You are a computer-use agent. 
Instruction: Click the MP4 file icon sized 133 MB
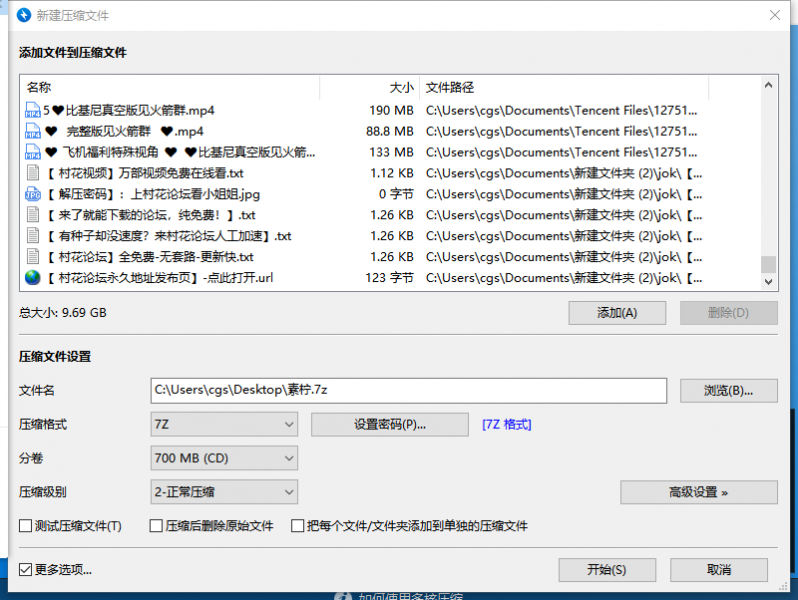point(33,152)
